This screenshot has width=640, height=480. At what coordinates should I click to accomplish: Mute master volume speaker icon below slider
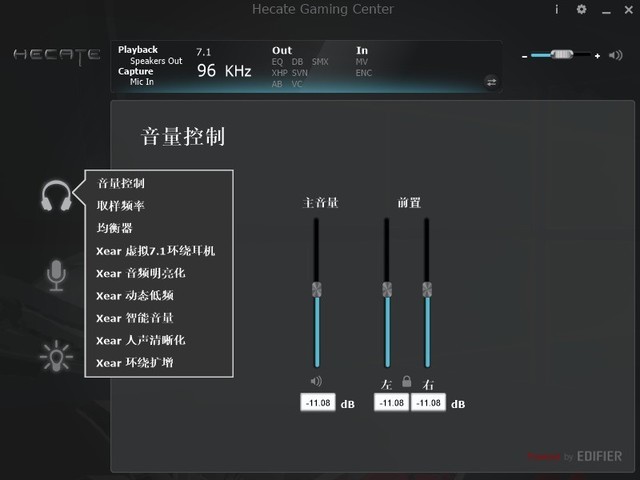click(x=316, y=381)
